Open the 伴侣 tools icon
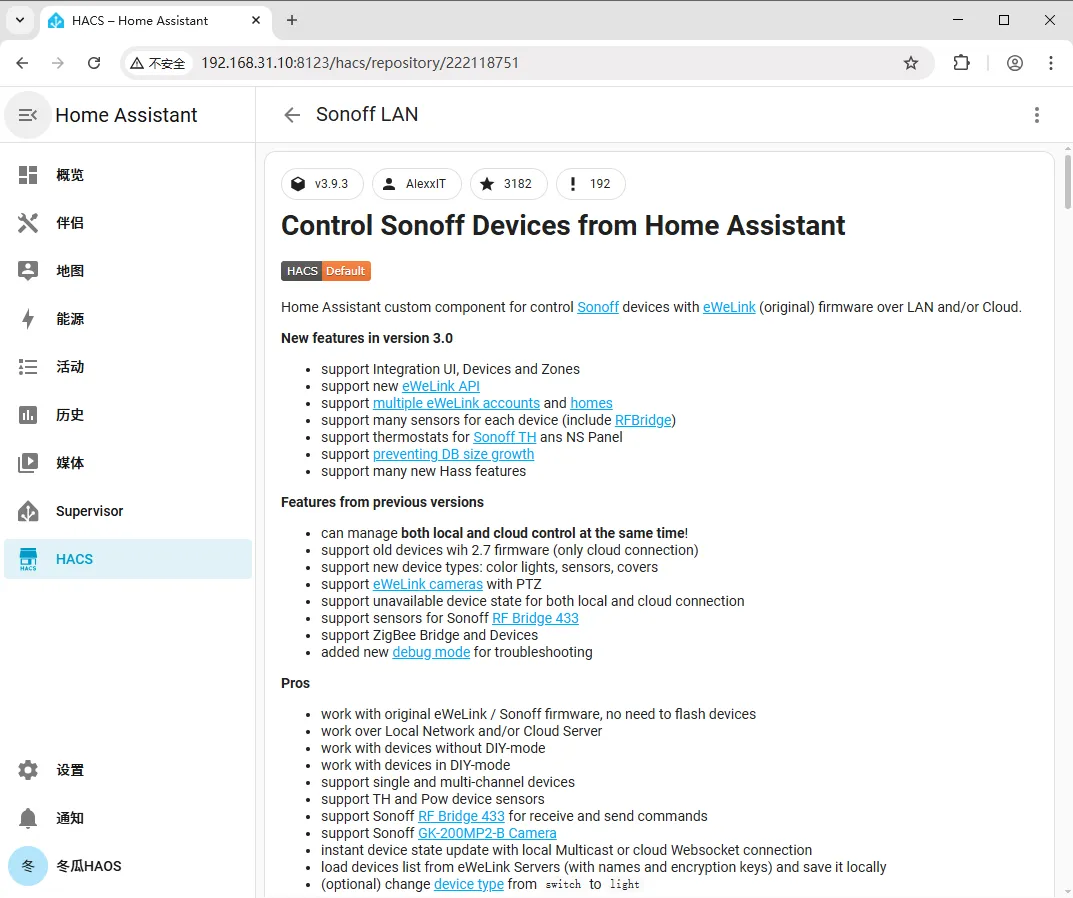The image size is (1073, 898). (27, 223)
